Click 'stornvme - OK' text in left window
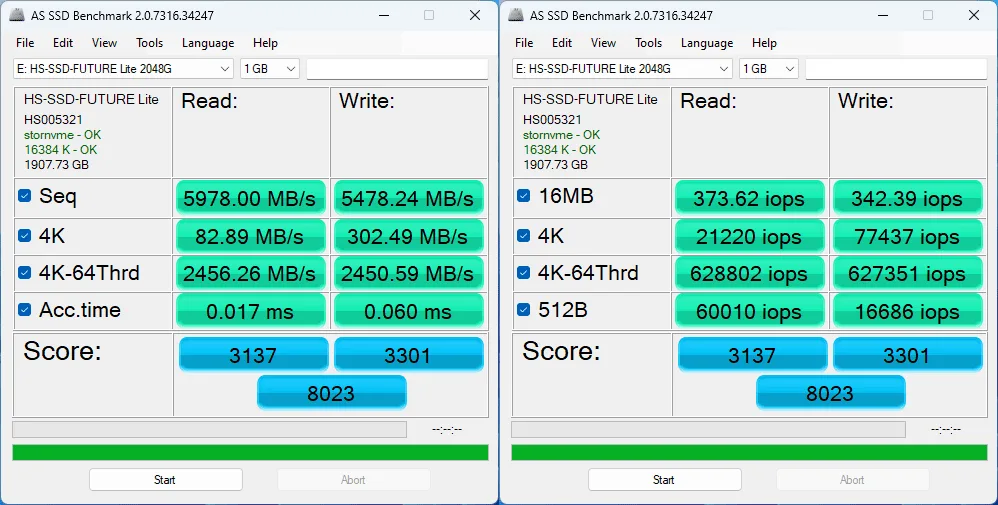This screenshot has width=998, height=505. click(x=62, y=134)
